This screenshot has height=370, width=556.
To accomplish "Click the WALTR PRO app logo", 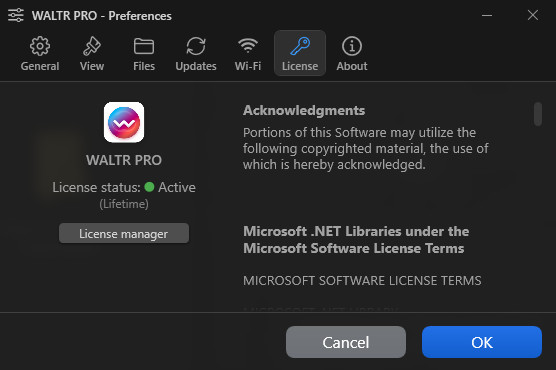I will (124, 122).
